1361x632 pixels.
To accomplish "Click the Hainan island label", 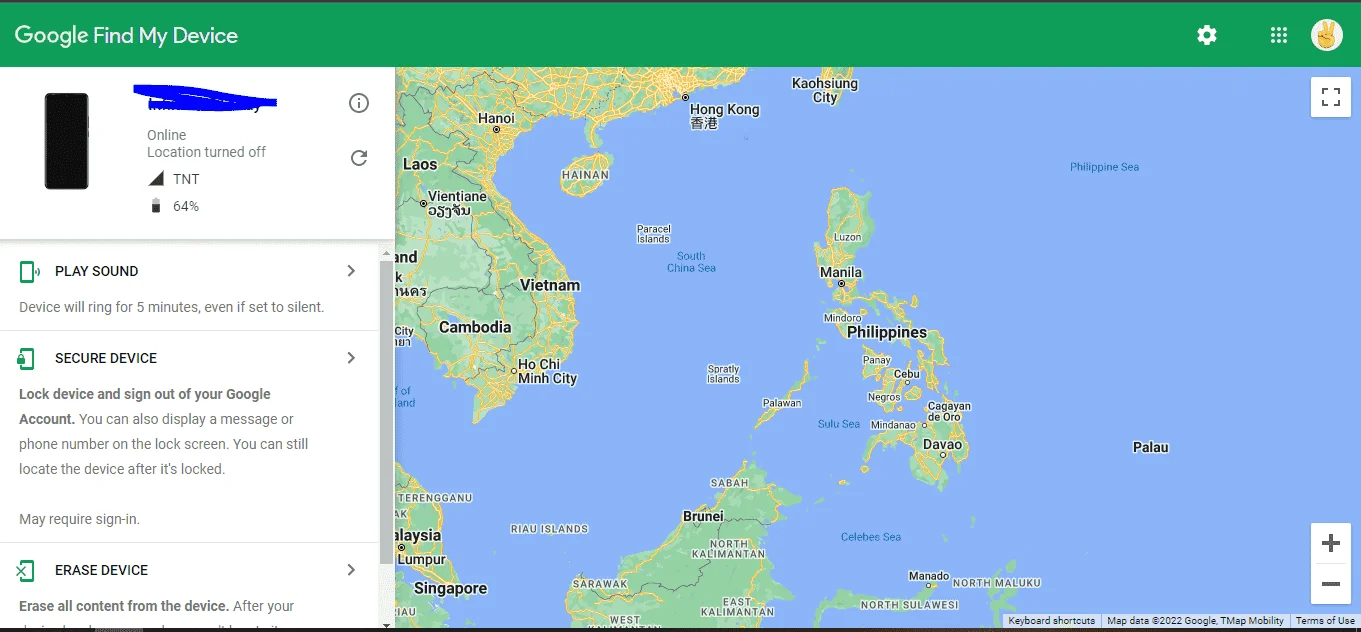I will 585,175.
